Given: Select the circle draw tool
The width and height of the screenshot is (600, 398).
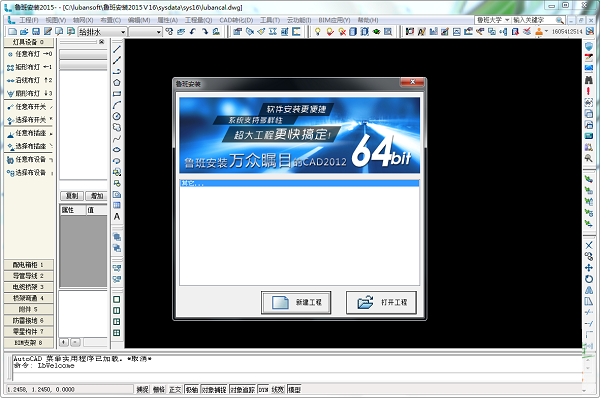Looking at the screenshot, I should tap(117, 116).
